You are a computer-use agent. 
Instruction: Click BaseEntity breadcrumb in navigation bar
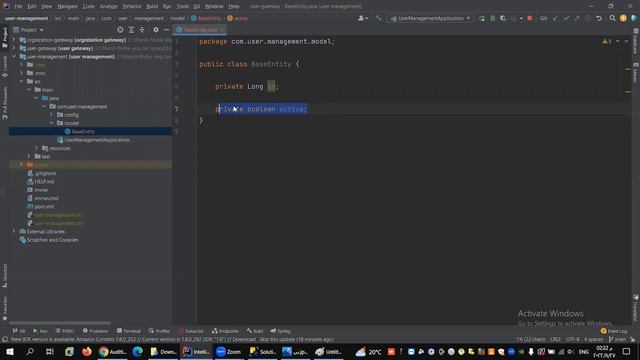(x=206, y=18)
